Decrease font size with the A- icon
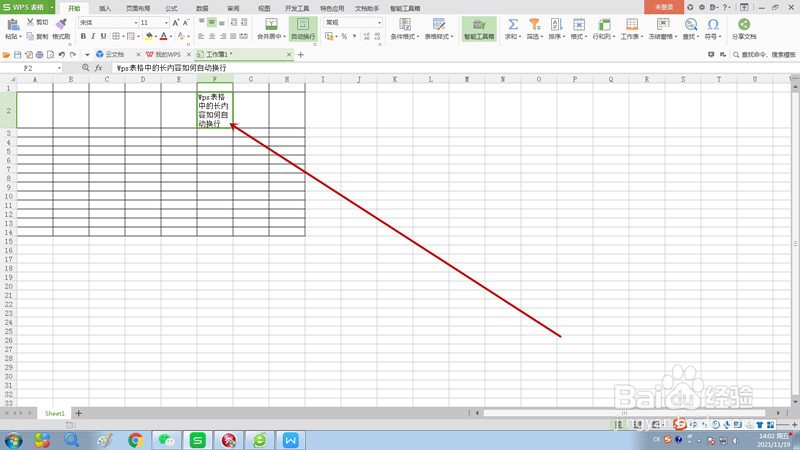This screenshot has width=800, height=450. [186, 22]
